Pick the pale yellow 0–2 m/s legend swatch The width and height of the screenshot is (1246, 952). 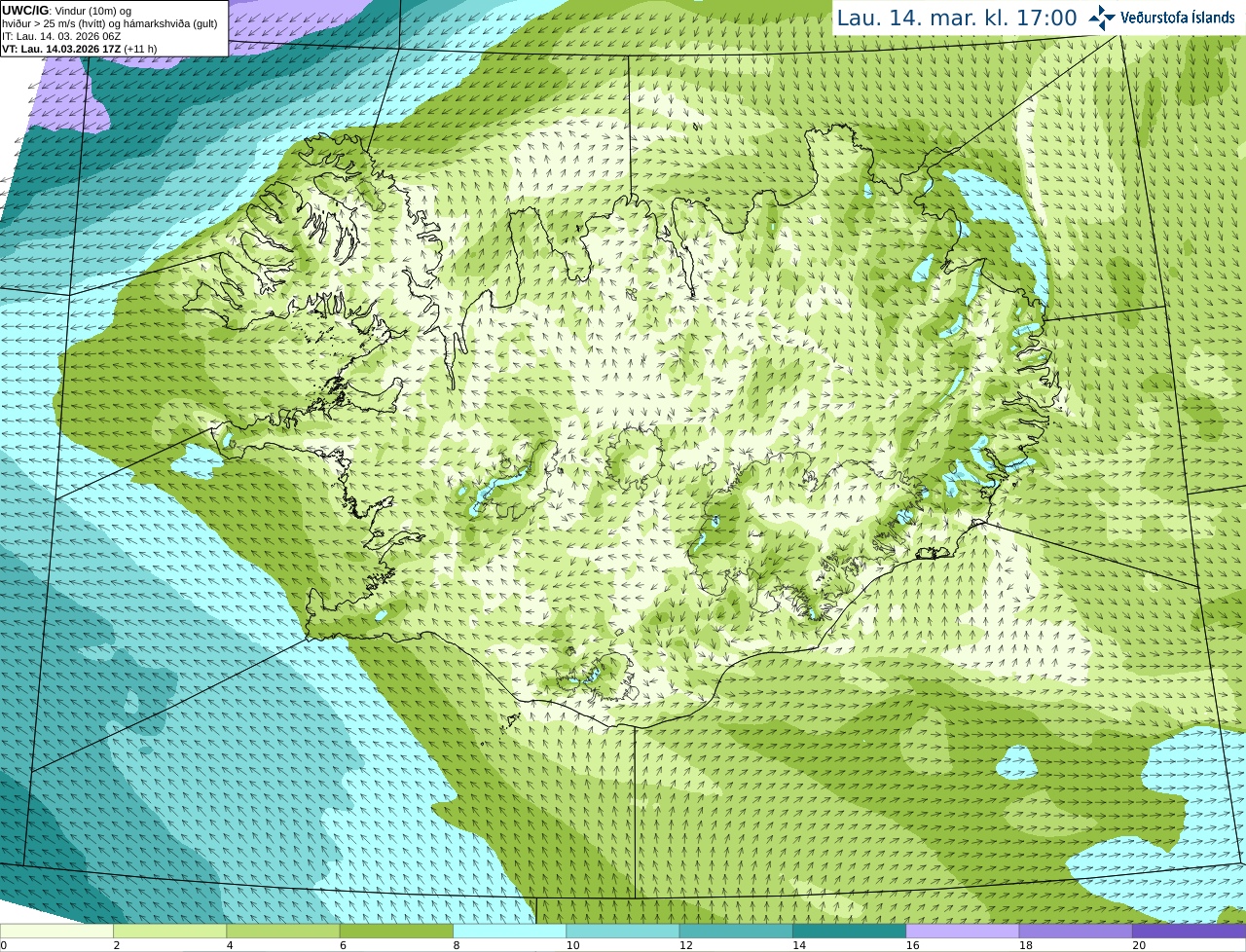click(x=56, y=932)
